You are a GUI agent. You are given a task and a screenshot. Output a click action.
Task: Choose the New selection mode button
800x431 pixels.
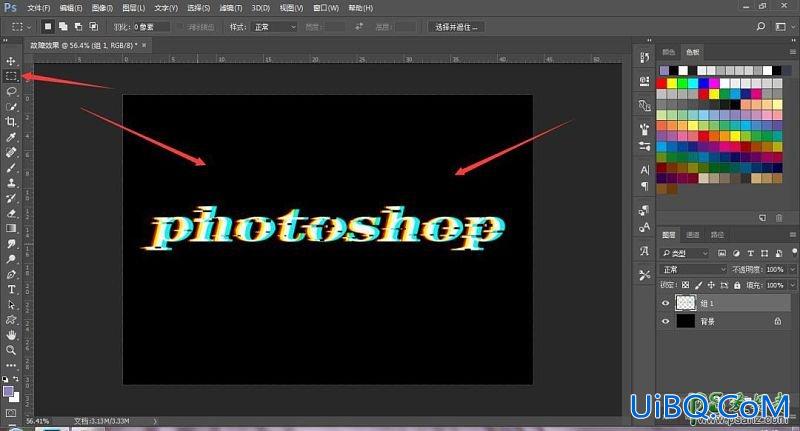point(47,27)
